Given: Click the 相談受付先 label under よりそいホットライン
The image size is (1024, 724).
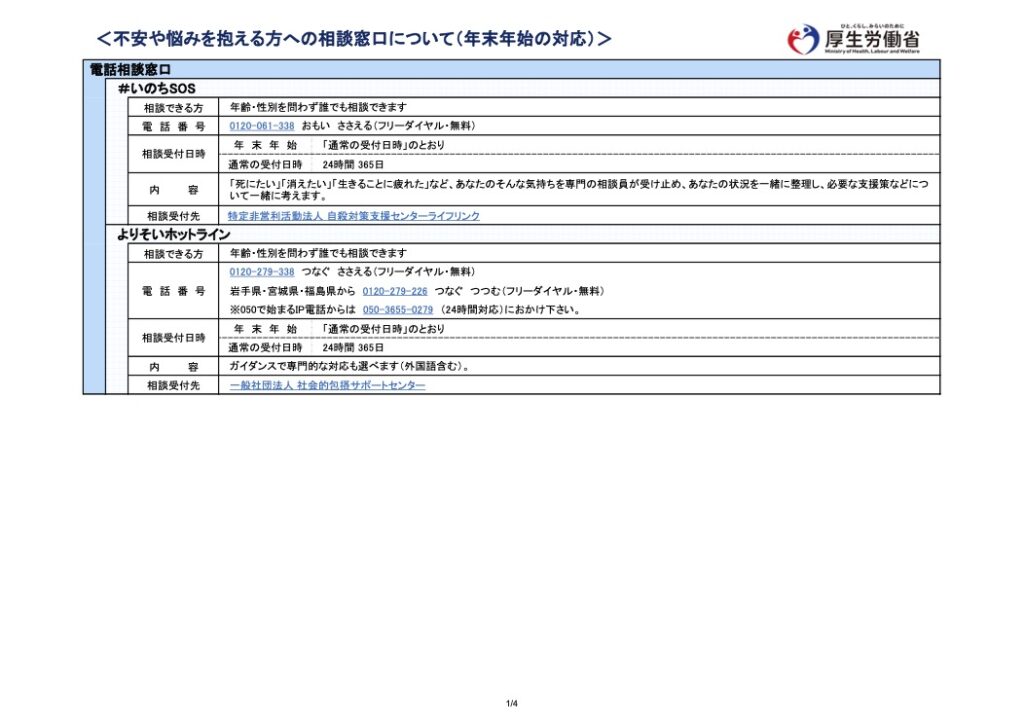Looking at the screenshot, I should pos(173,385).
